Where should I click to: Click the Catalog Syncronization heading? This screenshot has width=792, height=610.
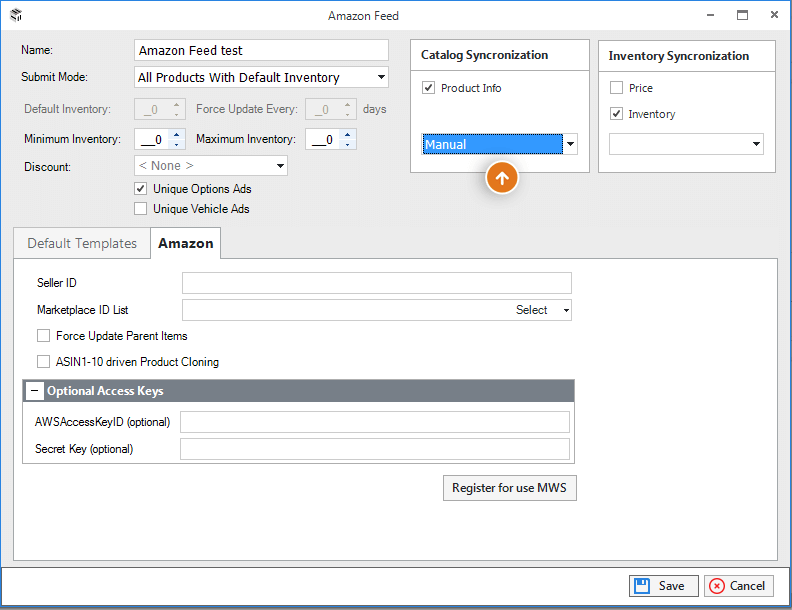click(484, 55)
